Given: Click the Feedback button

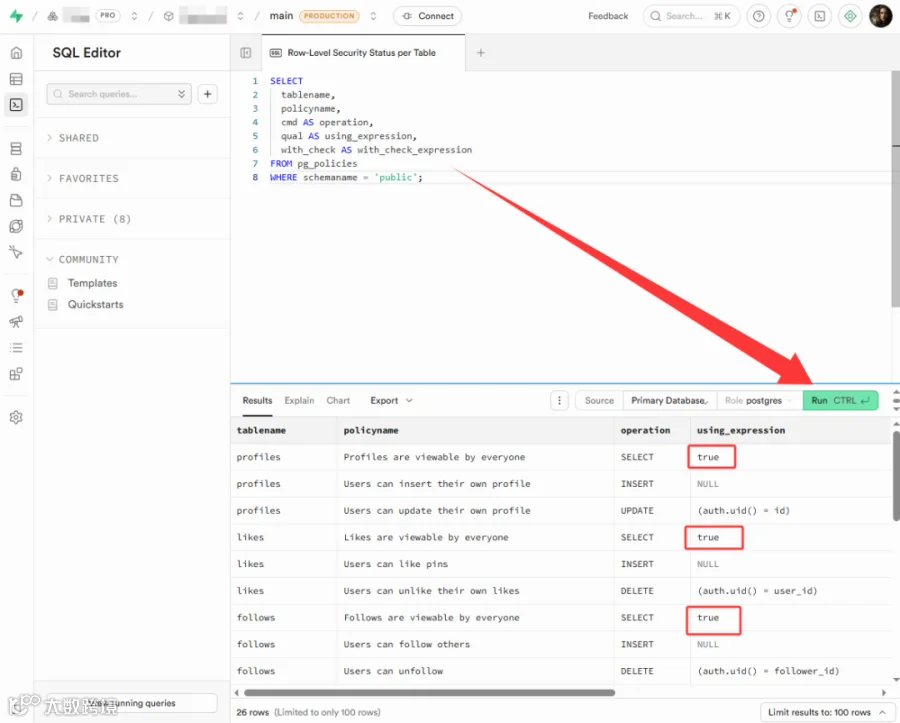Looking at the screenshot, I should 608,16.
